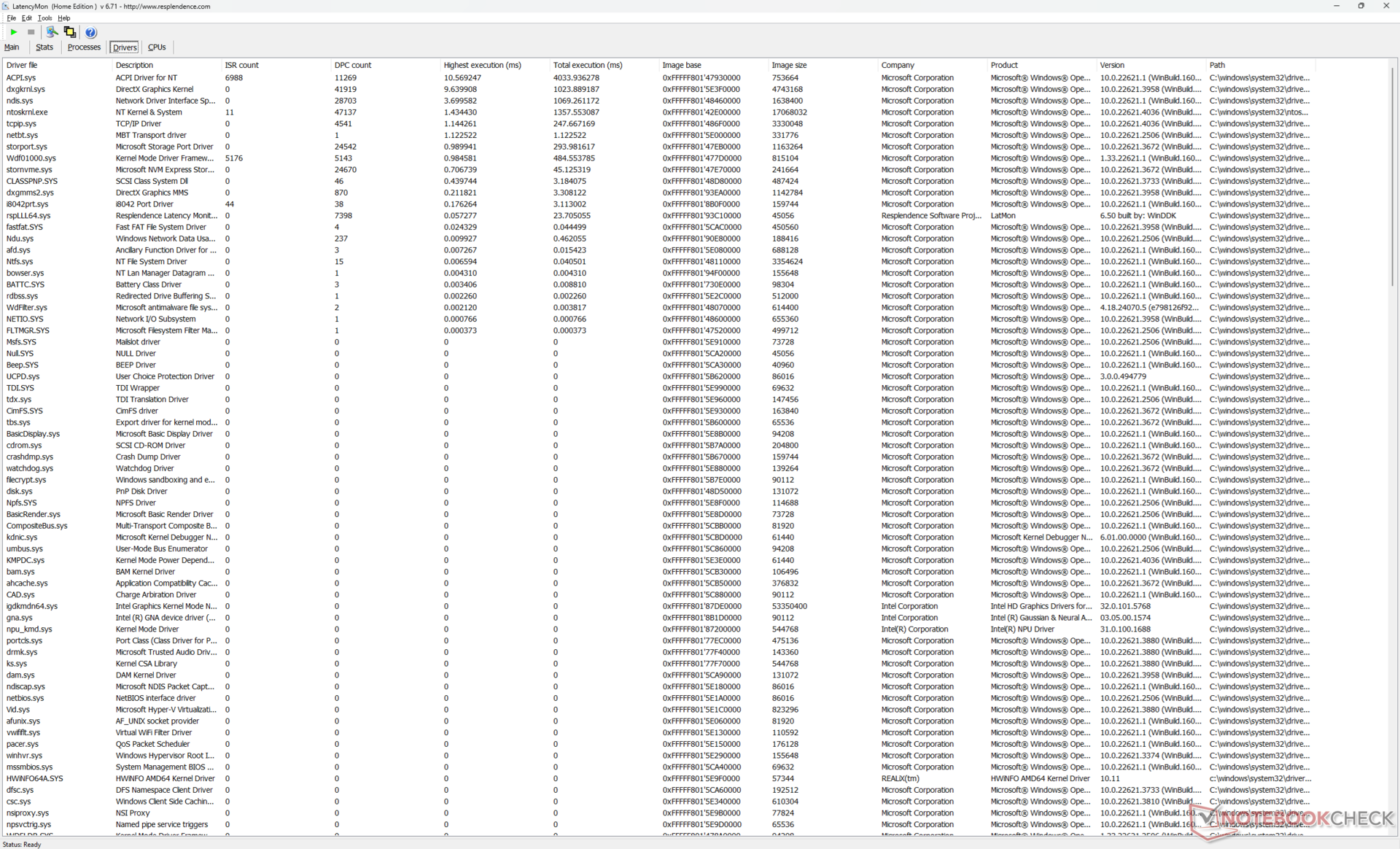1400x849 pixels.
Task: Click highest execution value 10.569247
Action: click(462, 77)
